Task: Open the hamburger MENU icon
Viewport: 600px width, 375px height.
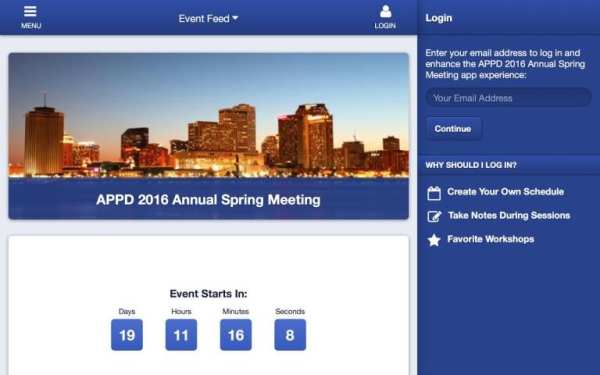Action: click(x=30, y=11)
